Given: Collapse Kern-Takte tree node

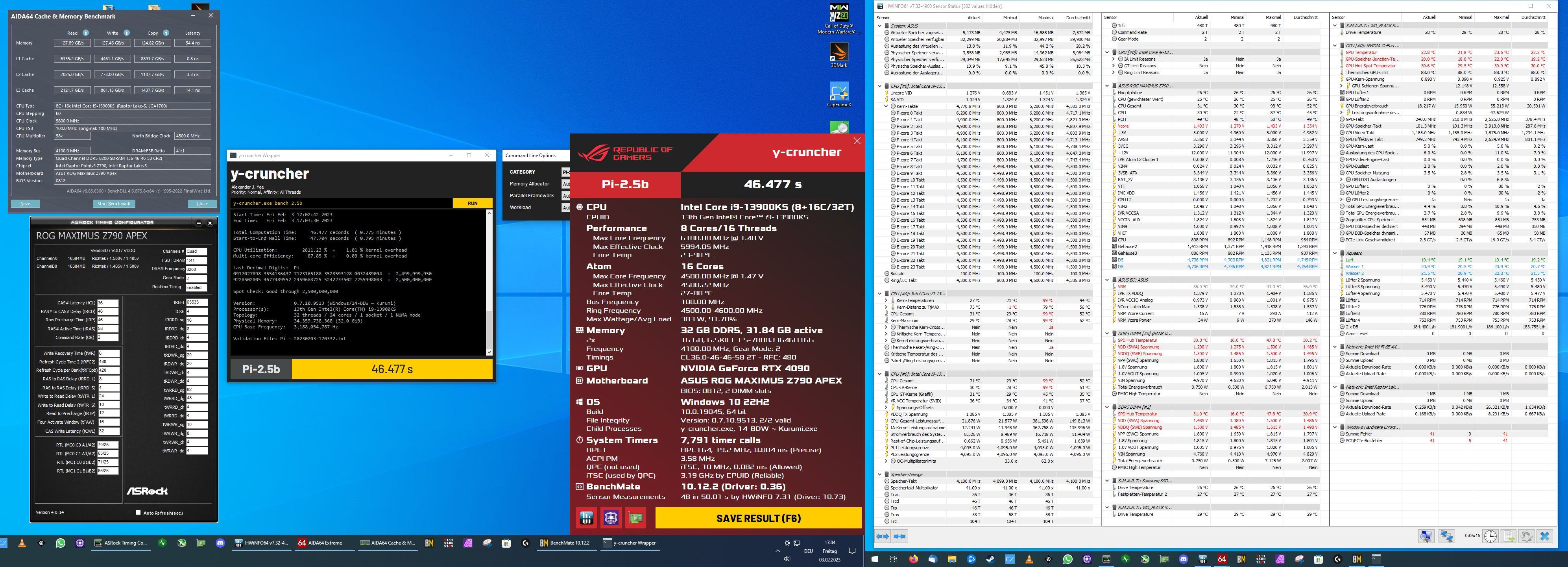Looking at the screenshot, I should [x=886, y=106].
